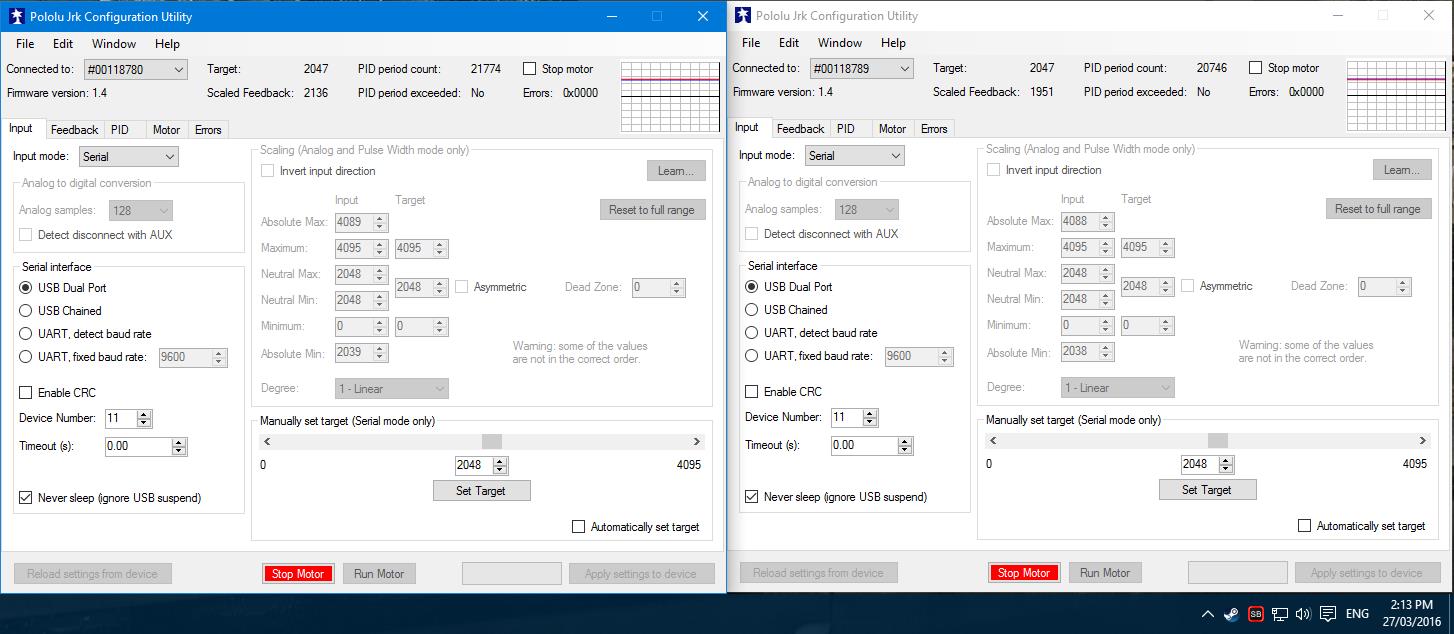This screenshot has width=1454, height=634.
Task: Select UART, fixed baud rate in right window
Action: (x=752, y=356)
